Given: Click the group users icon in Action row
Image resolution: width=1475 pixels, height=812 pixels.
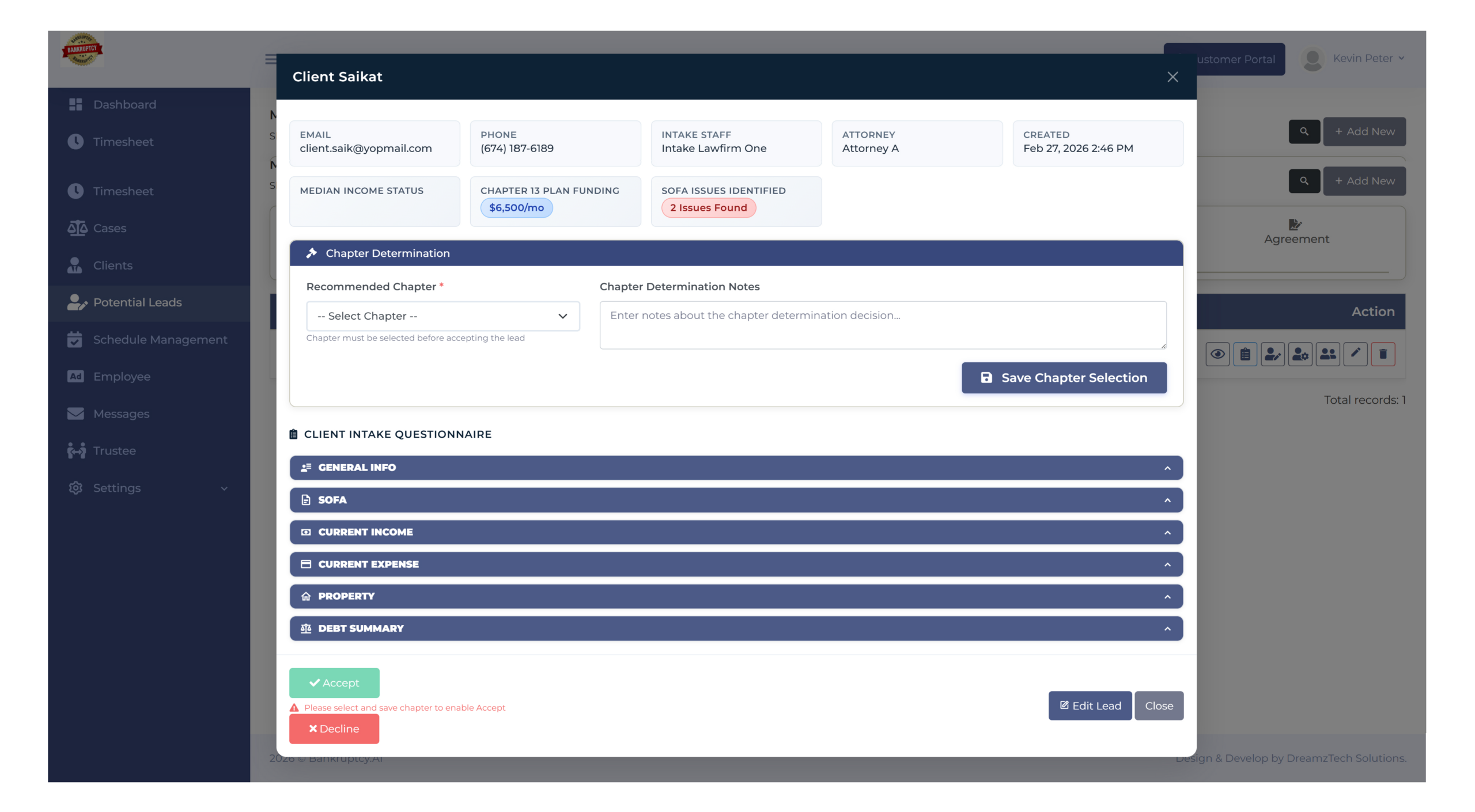Looking at the screenshot, I should tap(1327, 354).
